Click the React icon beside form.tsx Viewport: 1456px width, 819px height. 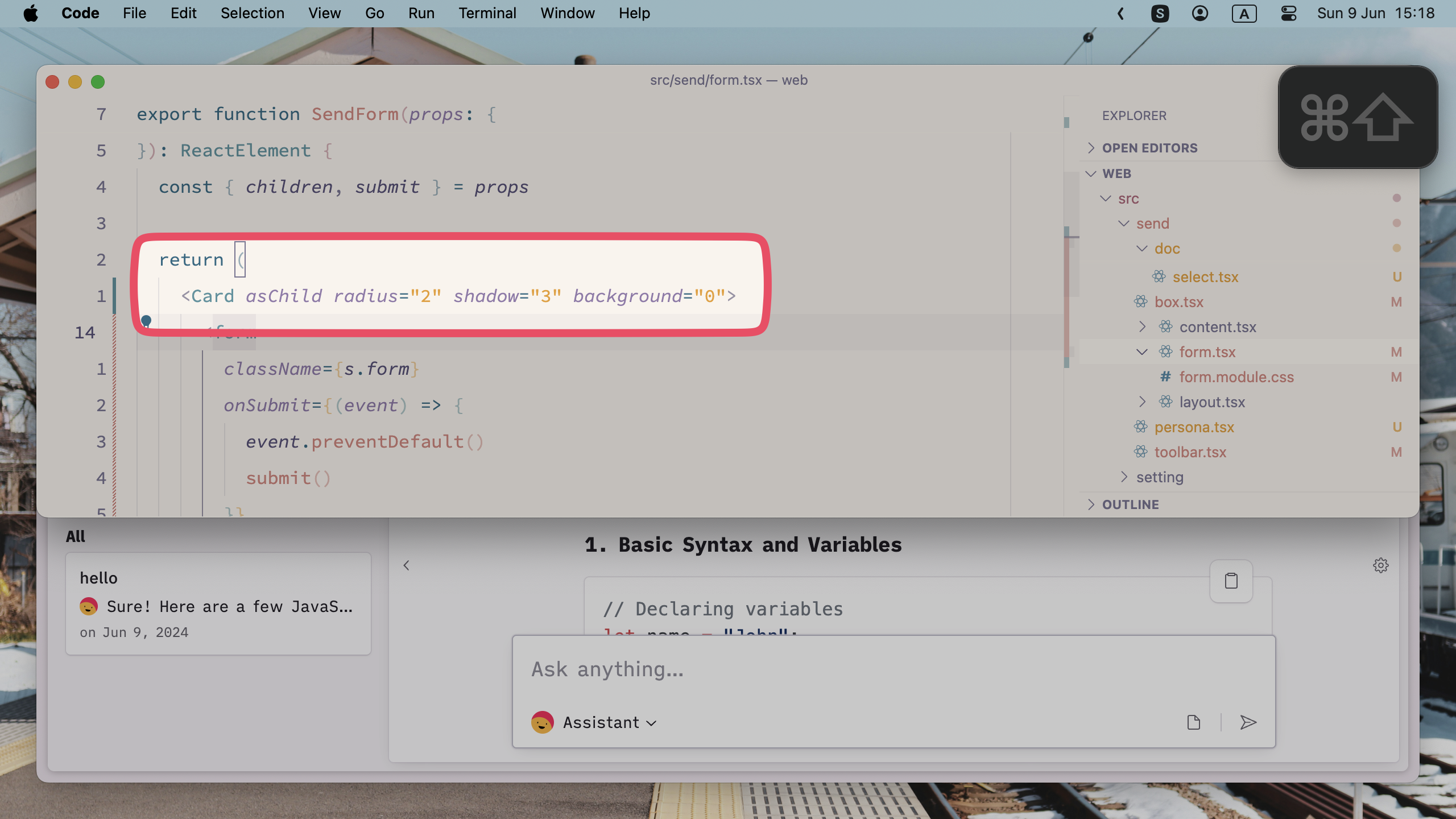click(x=1165, y=351)
